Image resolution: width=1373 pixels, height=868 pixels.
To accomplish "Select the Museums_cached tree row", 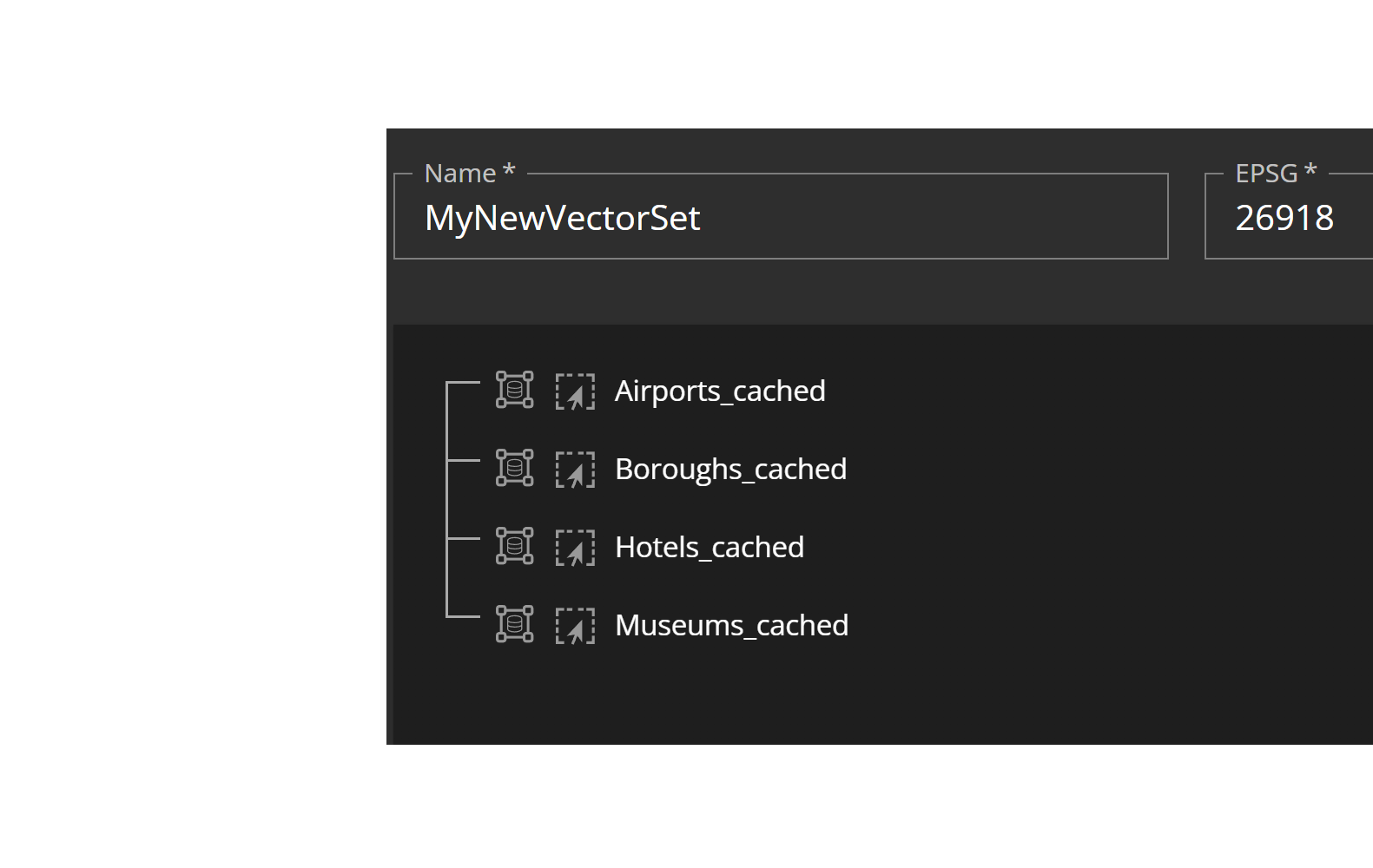I will tap(671, 625).
